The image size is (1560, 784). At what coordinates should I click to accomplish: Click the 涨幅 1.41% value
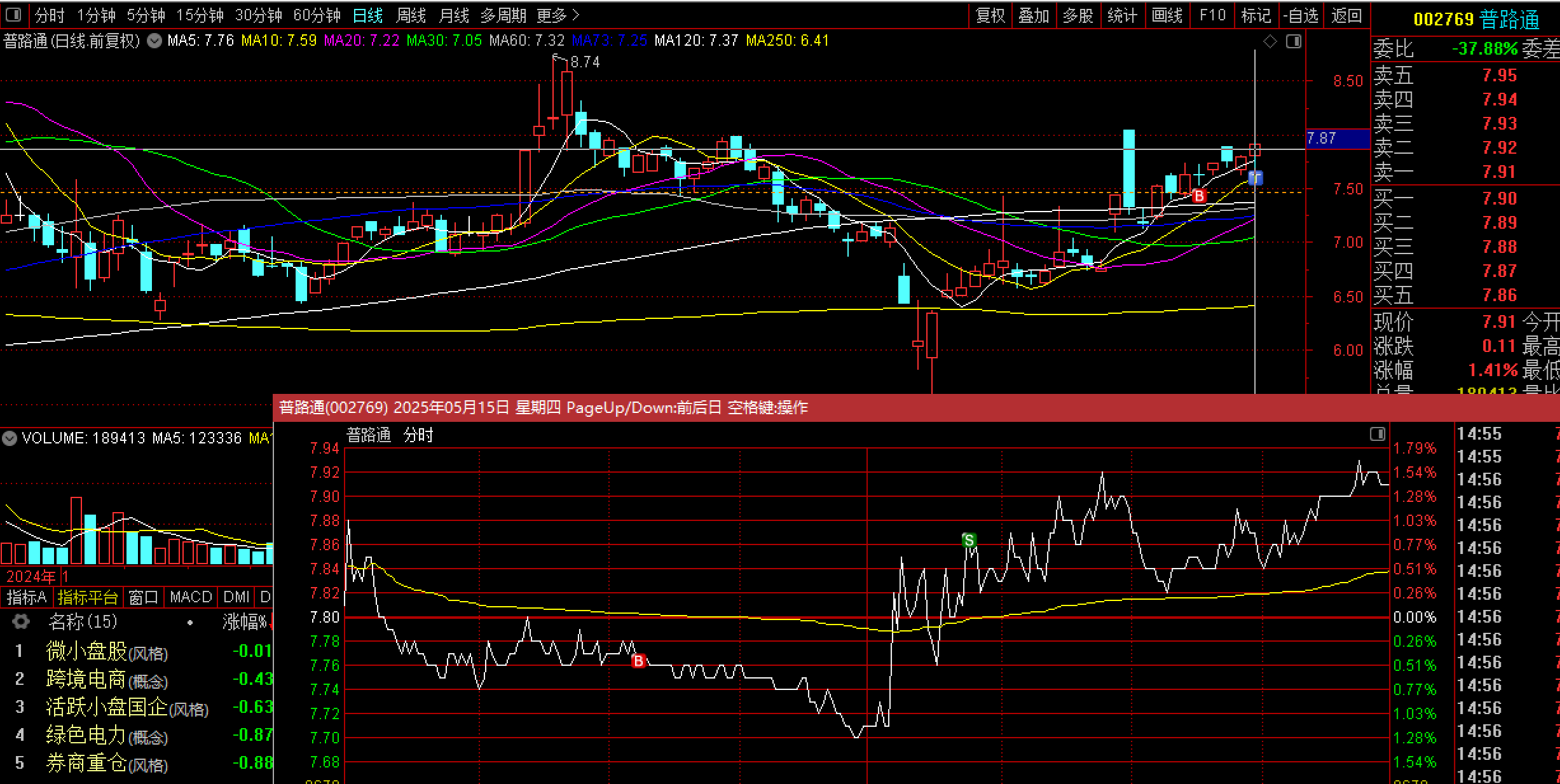[x=1493, y=370]
